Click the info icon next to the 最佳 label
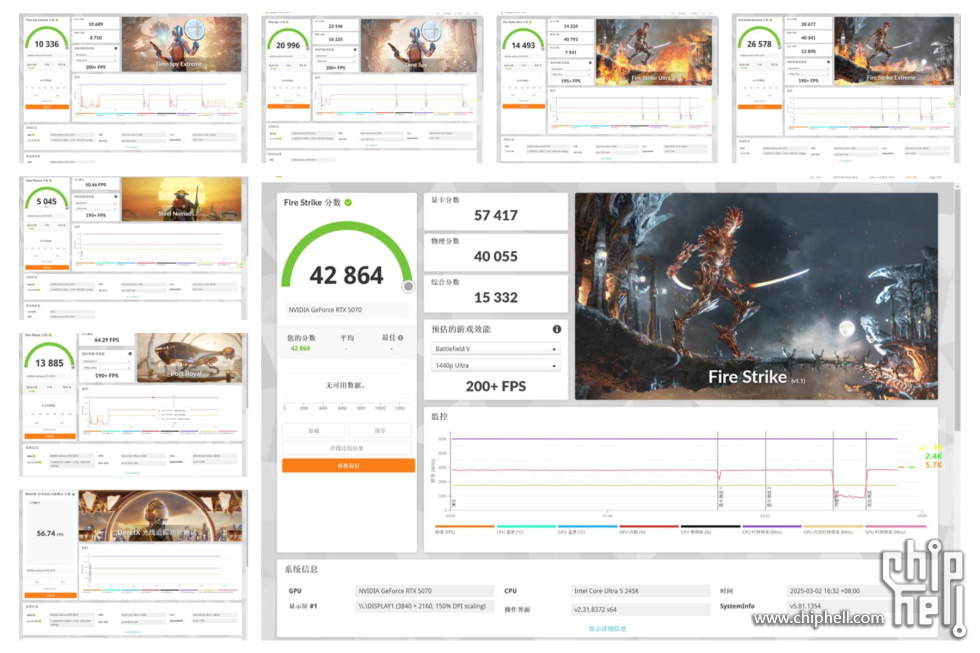The width and height of the screenshot is (980, 653). [400, 338]
